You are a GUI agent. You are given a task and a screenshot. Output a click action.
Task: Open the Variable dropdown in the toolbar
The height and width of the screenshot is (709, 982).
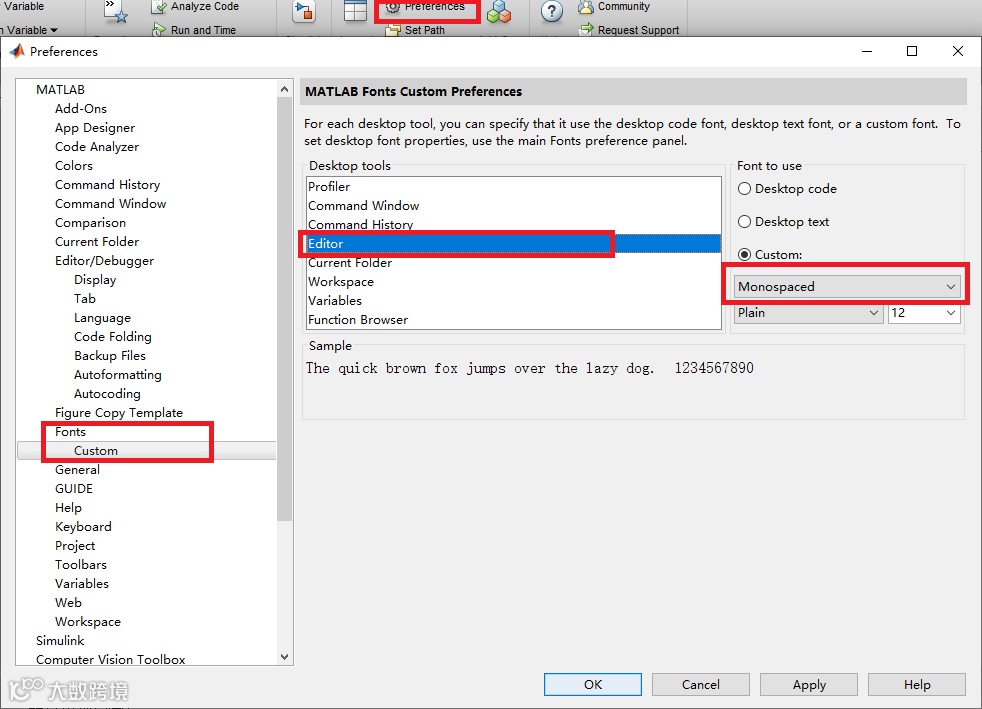pyautogui.click(x=29, y=29)
